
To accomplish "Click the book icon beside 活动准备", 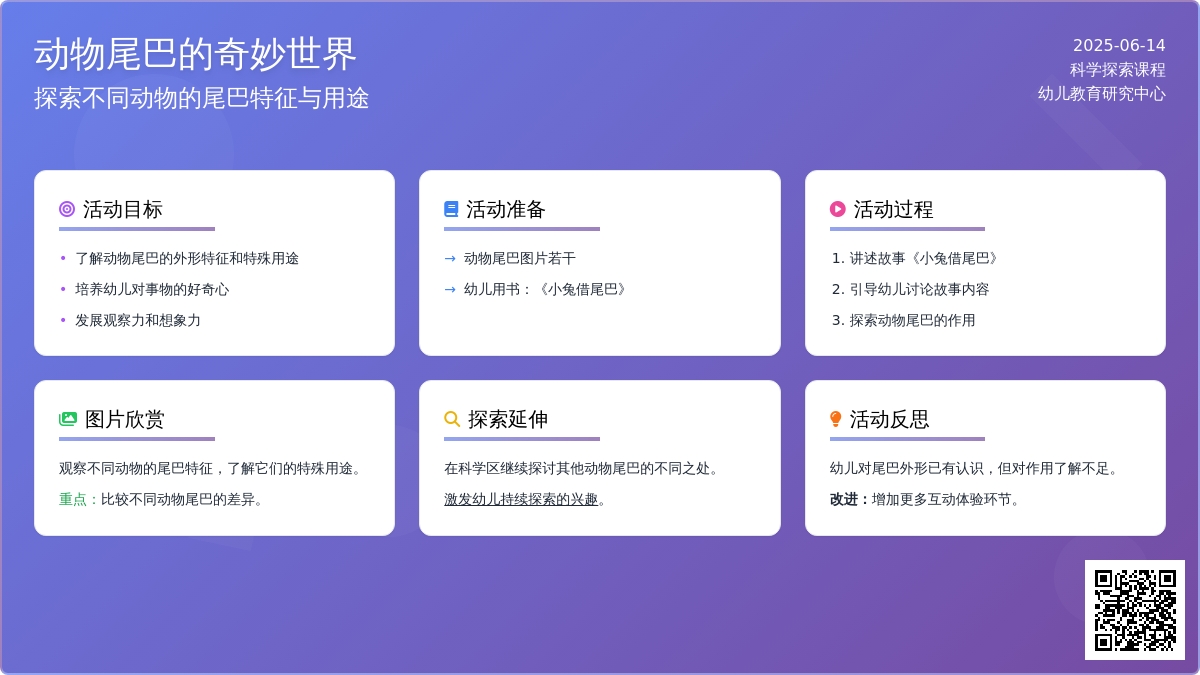I will tap(451, 209).
